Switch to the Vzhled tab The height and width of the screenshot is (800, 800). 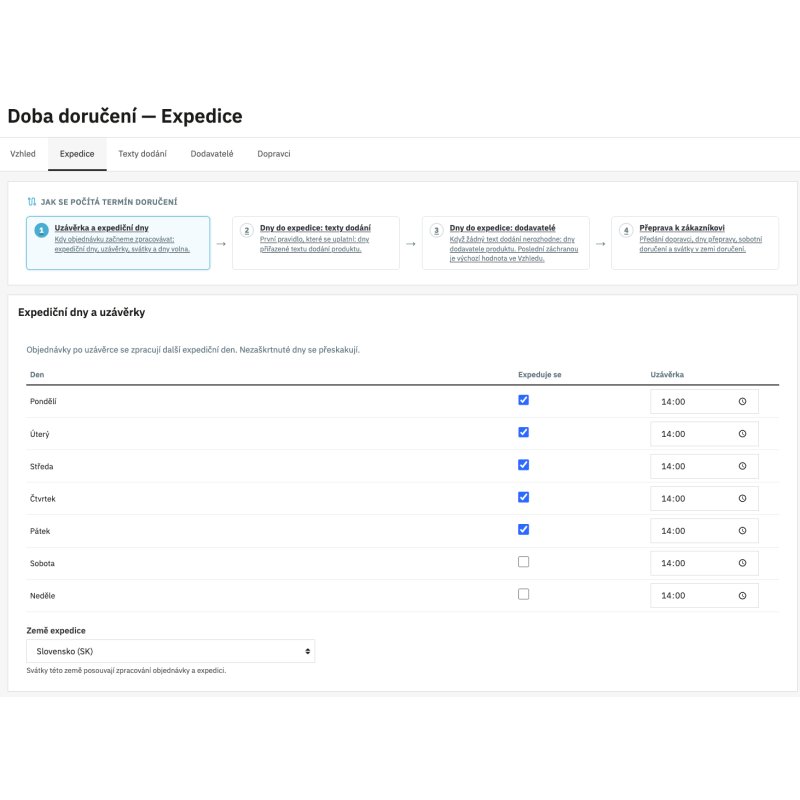(23, 154)
